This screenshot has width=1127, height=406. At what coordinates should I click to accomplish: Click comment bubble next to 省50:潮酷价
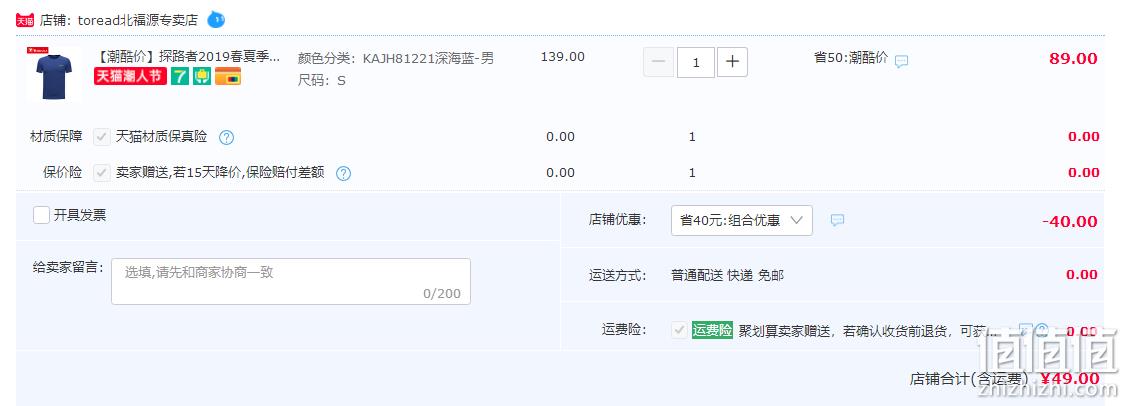(901, 61)
